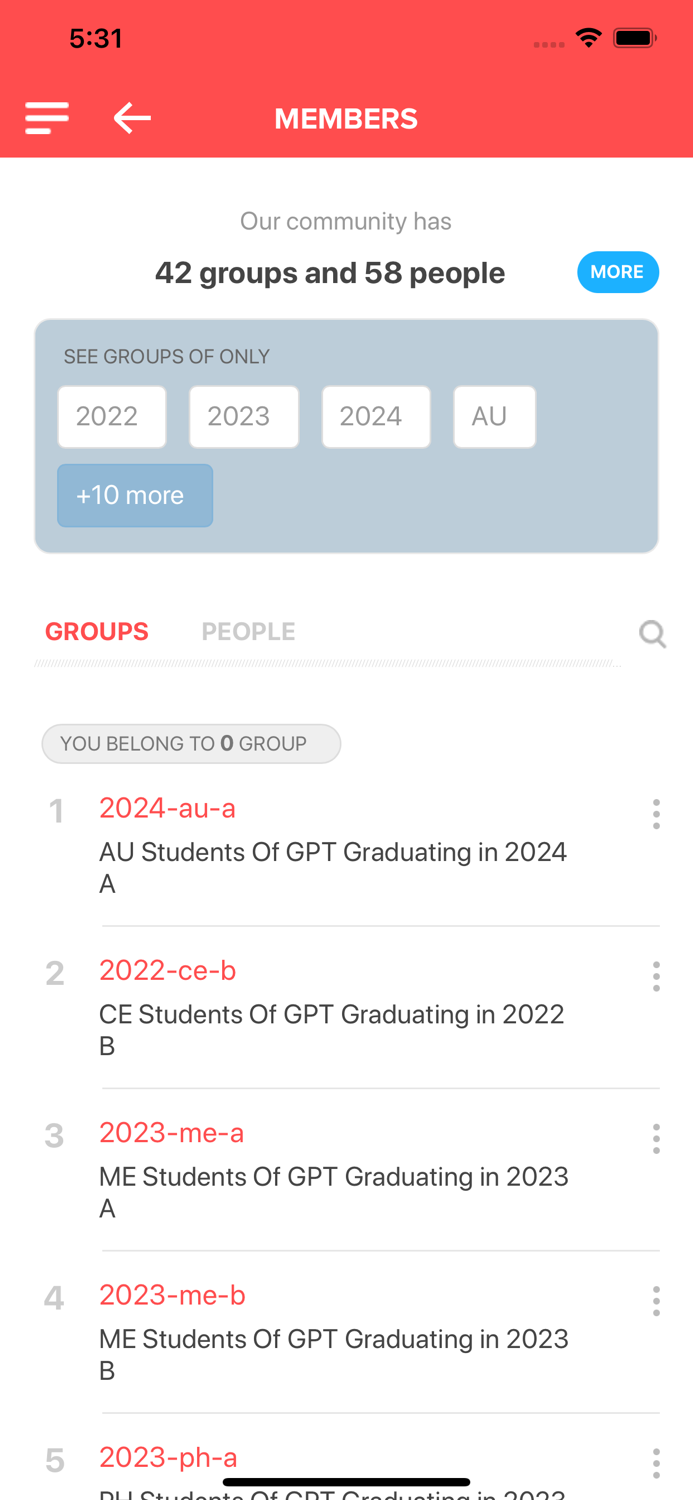
Task: Open the group named 2023-me-b
Action: (172, 1295)
